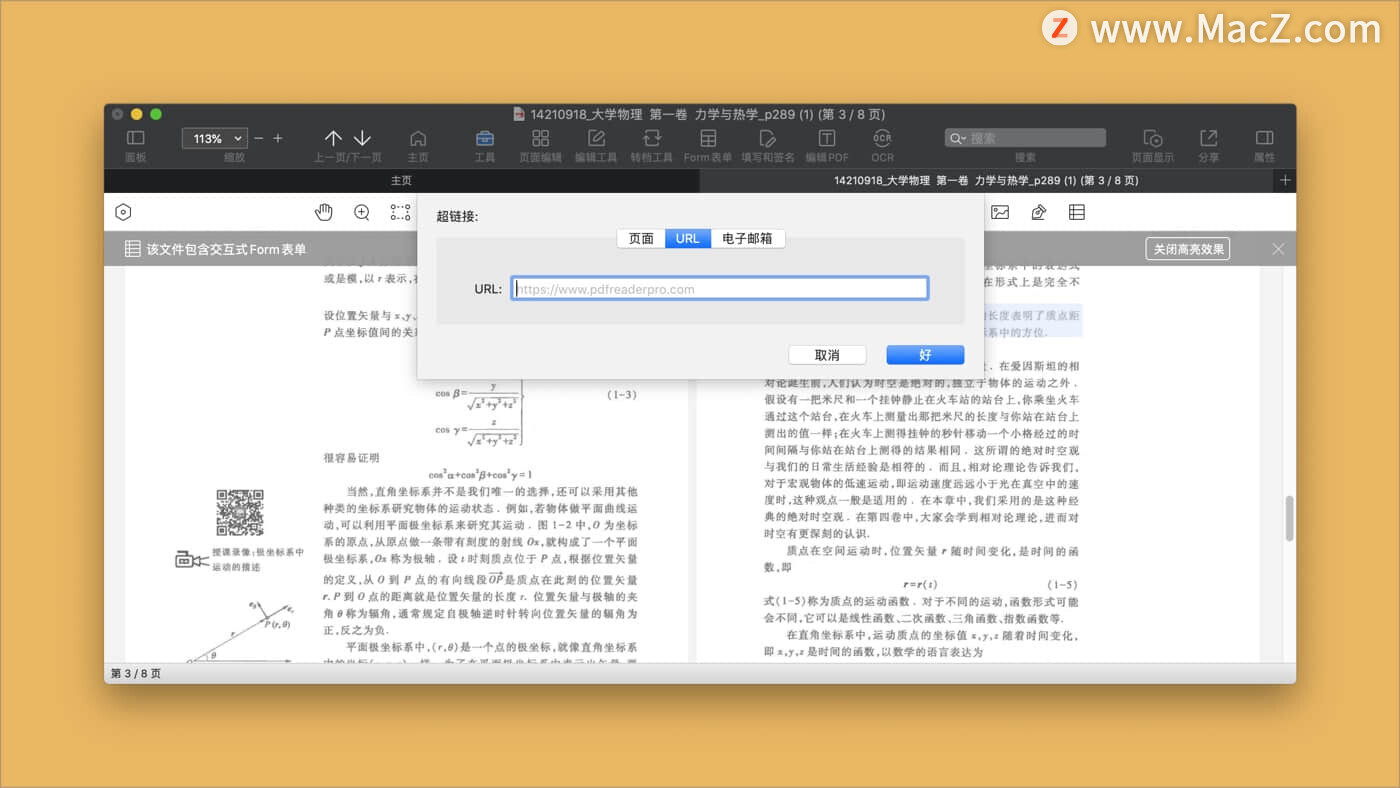Image resolution: width=1400 pixels, height=788 pixels.
Task: Click the vertical scrollbar thumb
Action: (x=1289, y=518)
